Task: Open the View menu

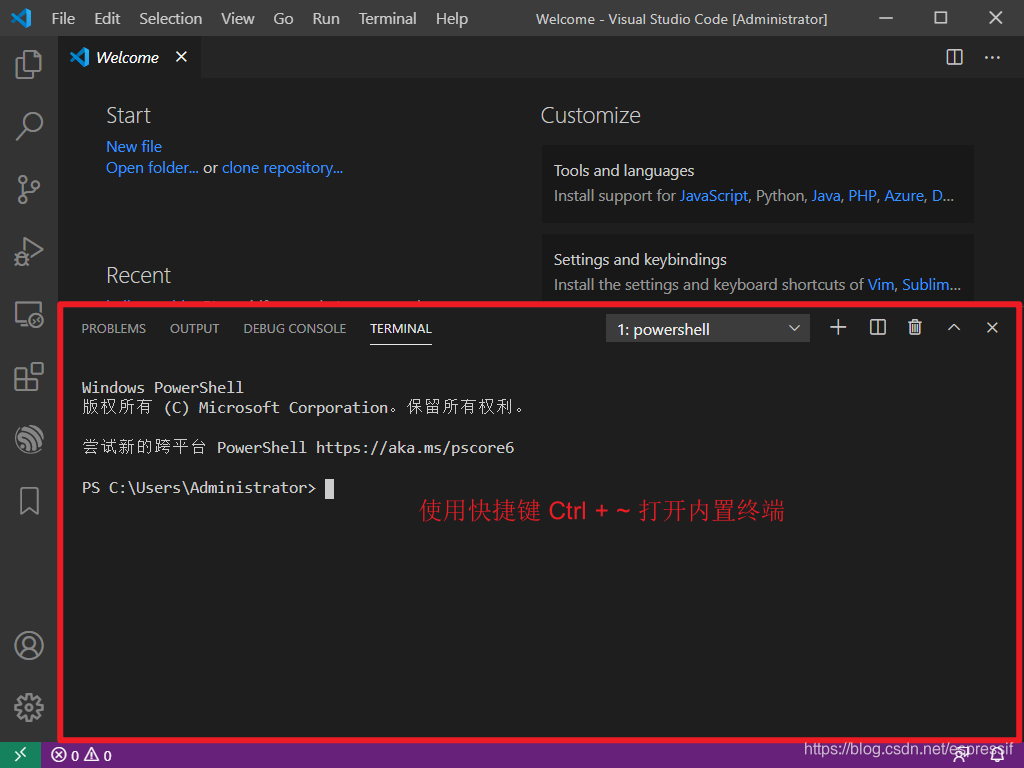Action: [238, 19]
